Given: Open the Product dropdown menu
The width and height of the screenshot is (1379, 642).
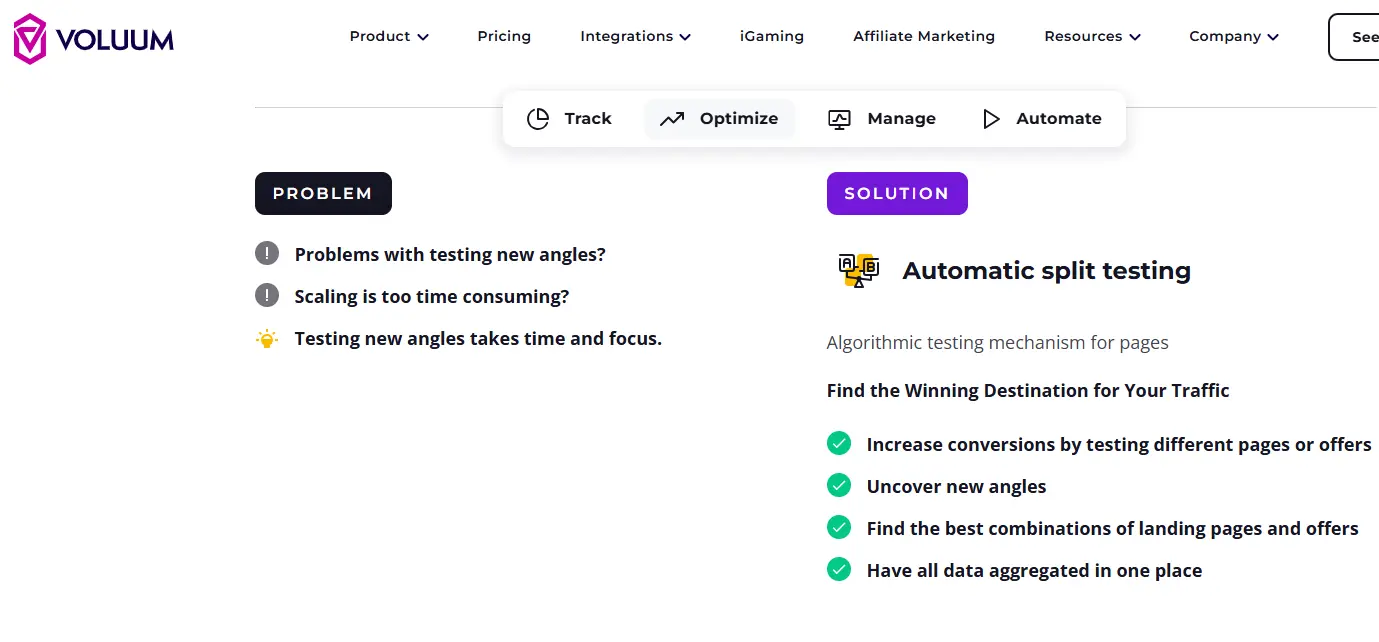Looking at the screenshot, I should [x=389, y=36].
